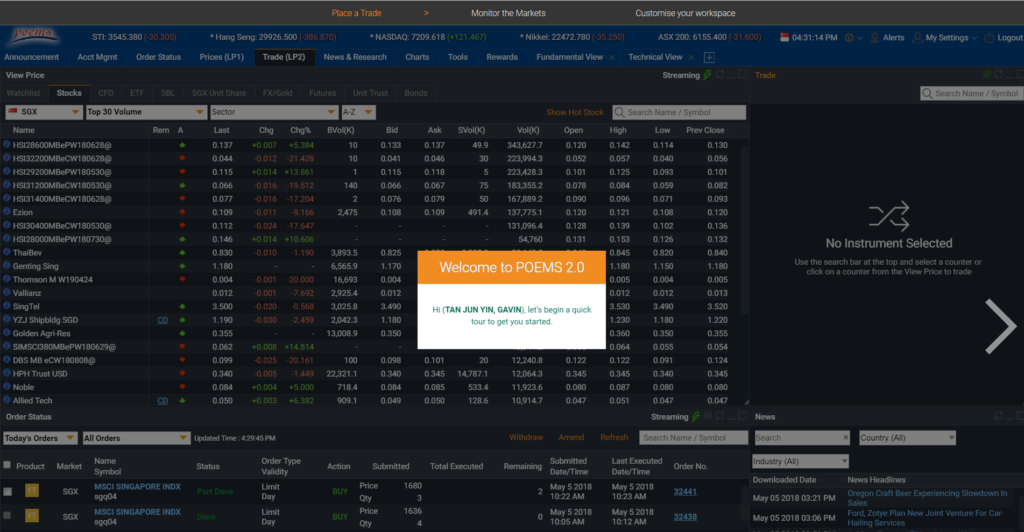Viewport: 1024px width, 532px height.
Task: Open the Ford, Zotye news headline
Action: pyautogui.click(x=925, y=518)
